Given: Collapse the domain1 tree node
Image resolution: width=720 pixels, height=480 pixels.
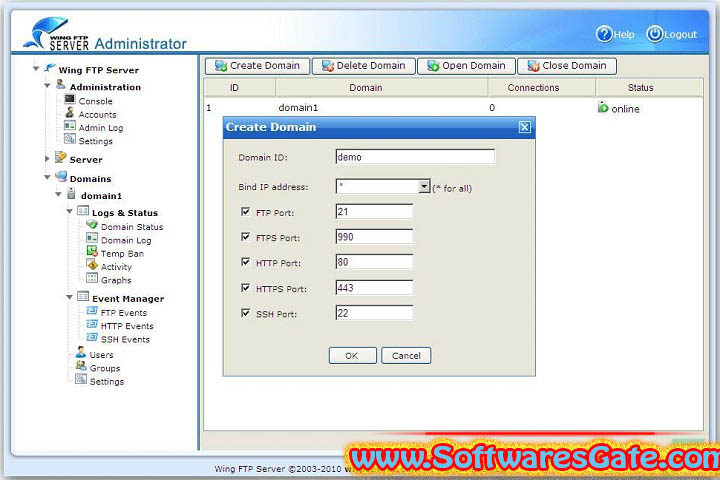Looking at the screenshot, I should pyautogui.click(x=58, y=194).
